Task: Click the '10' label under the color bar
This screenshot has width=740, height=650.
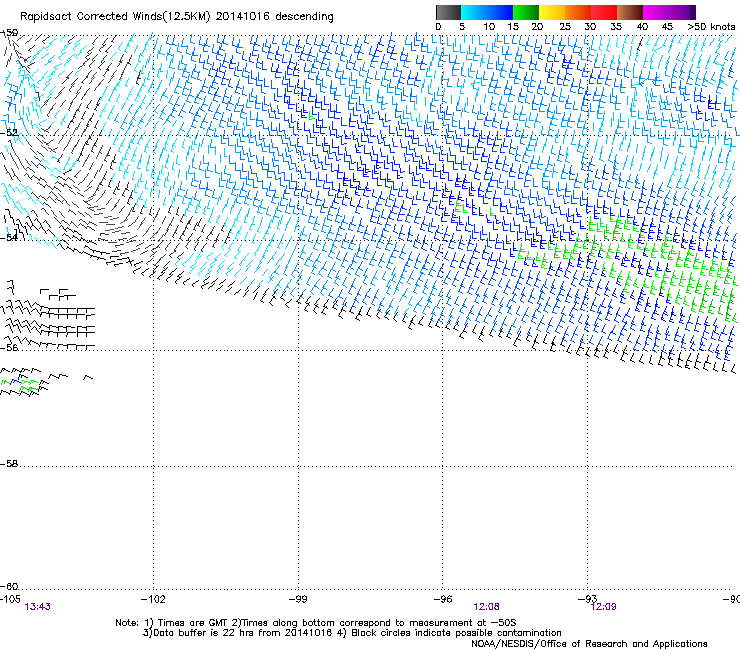Action: (489, 27)
